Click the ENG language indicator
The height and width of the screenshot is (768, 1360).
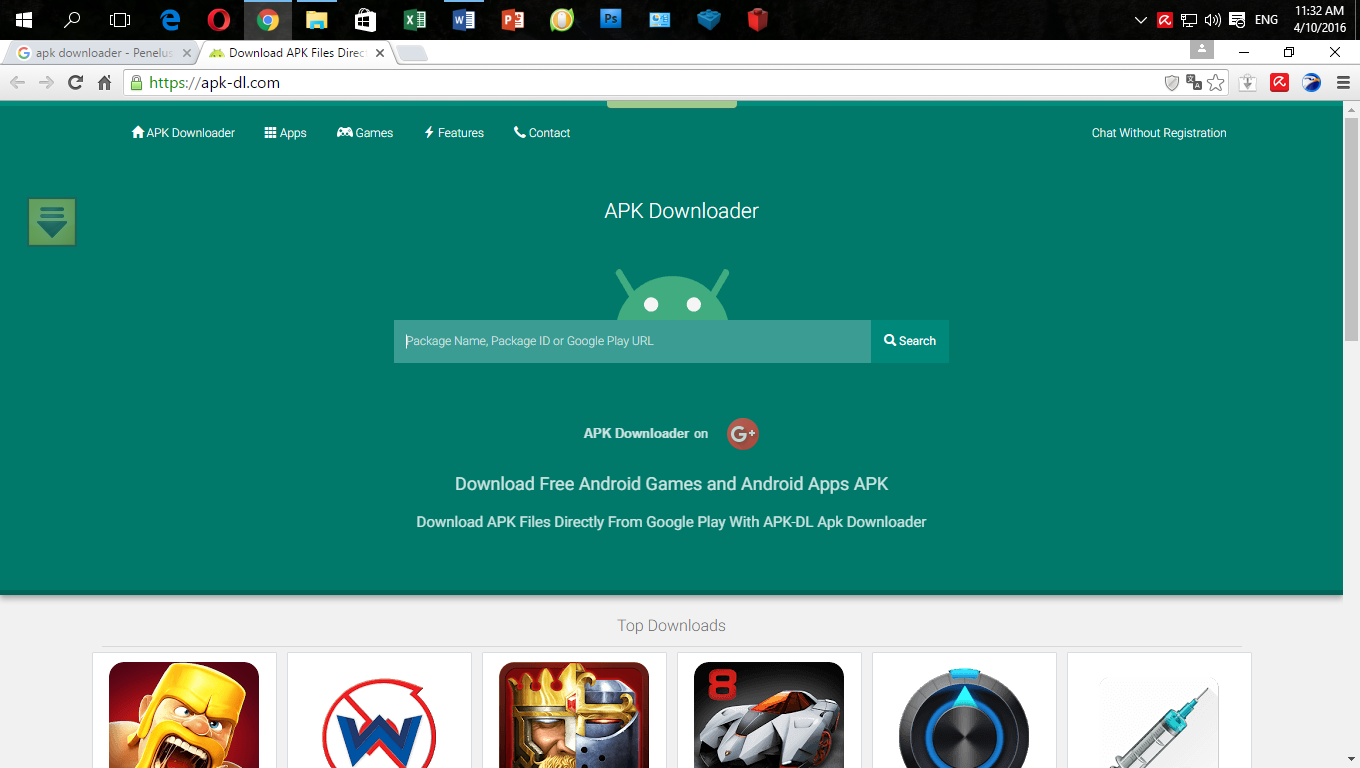tap(1266, 20)
